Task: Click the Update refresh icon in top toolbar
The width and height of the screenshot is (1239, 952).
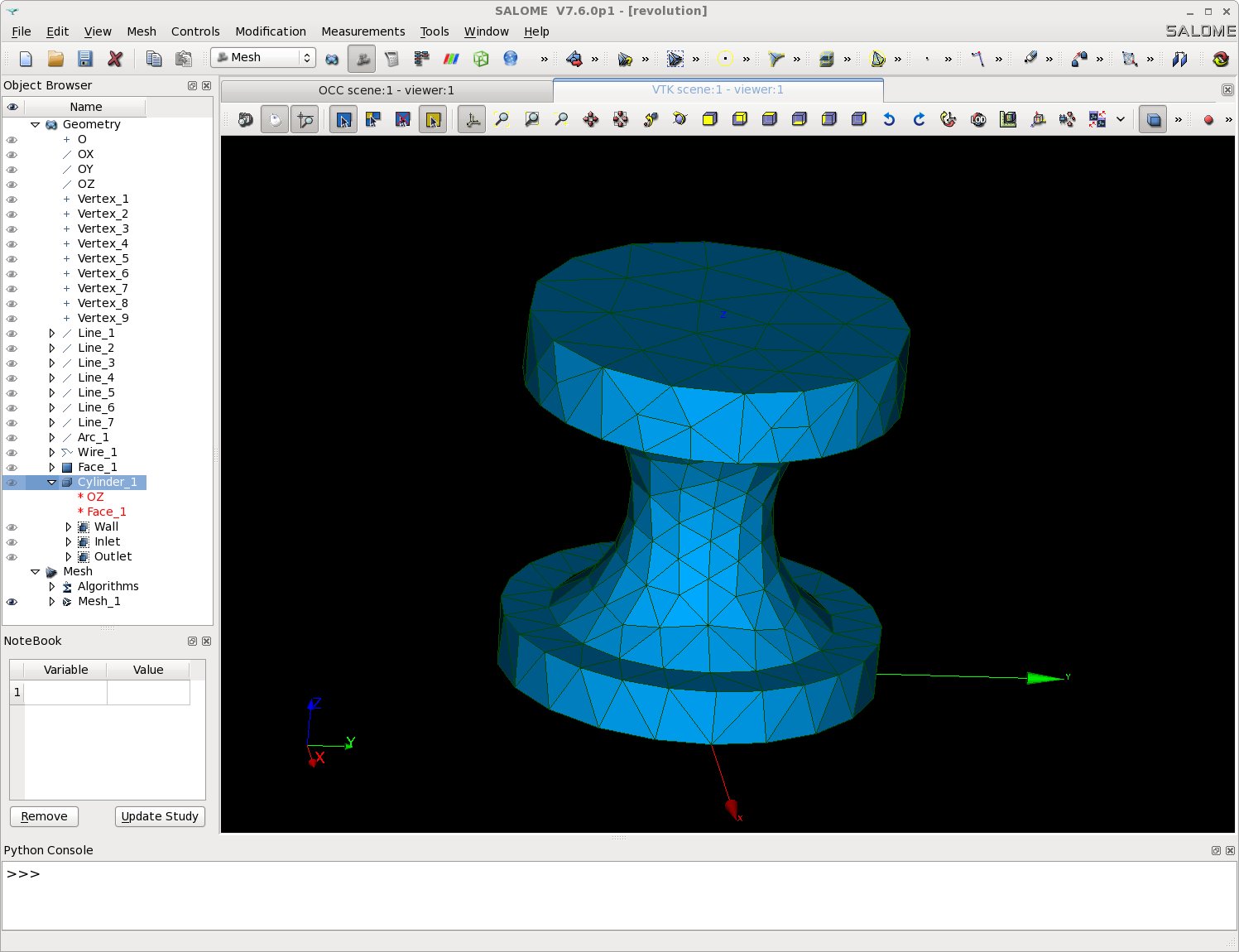Action: [x=1221, y=59]
